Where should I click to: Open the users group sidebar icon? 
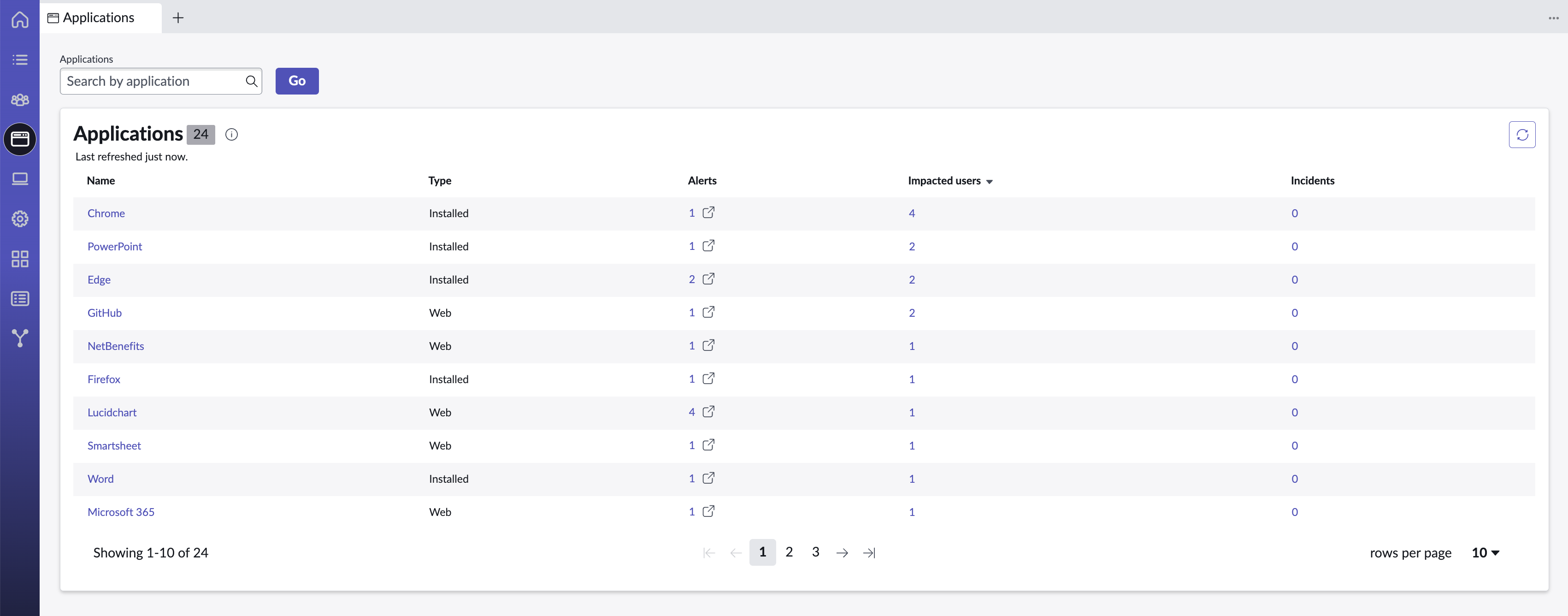click(x=19, y=99)
